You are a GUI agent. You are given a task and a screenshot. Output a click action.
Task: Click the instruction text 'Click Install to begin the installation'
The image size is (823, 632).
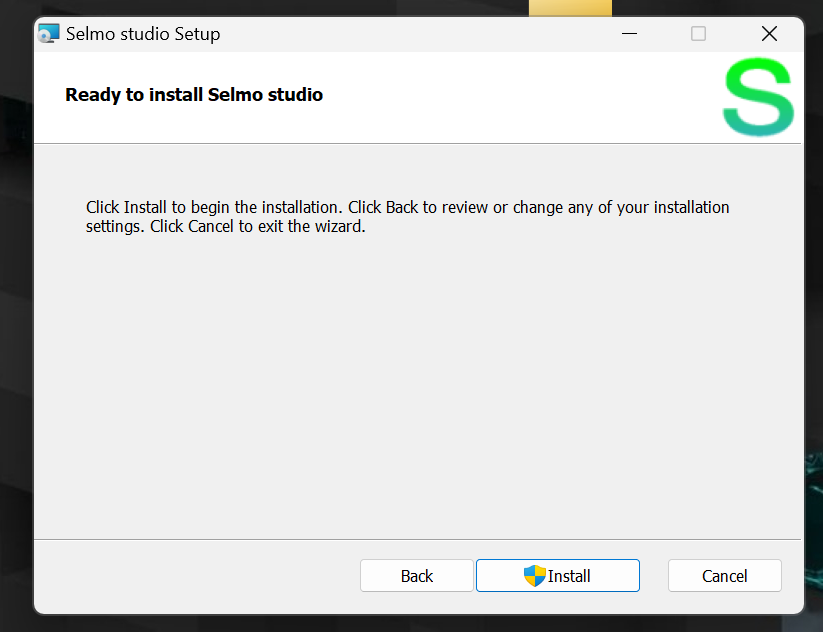tap(214, 207)
